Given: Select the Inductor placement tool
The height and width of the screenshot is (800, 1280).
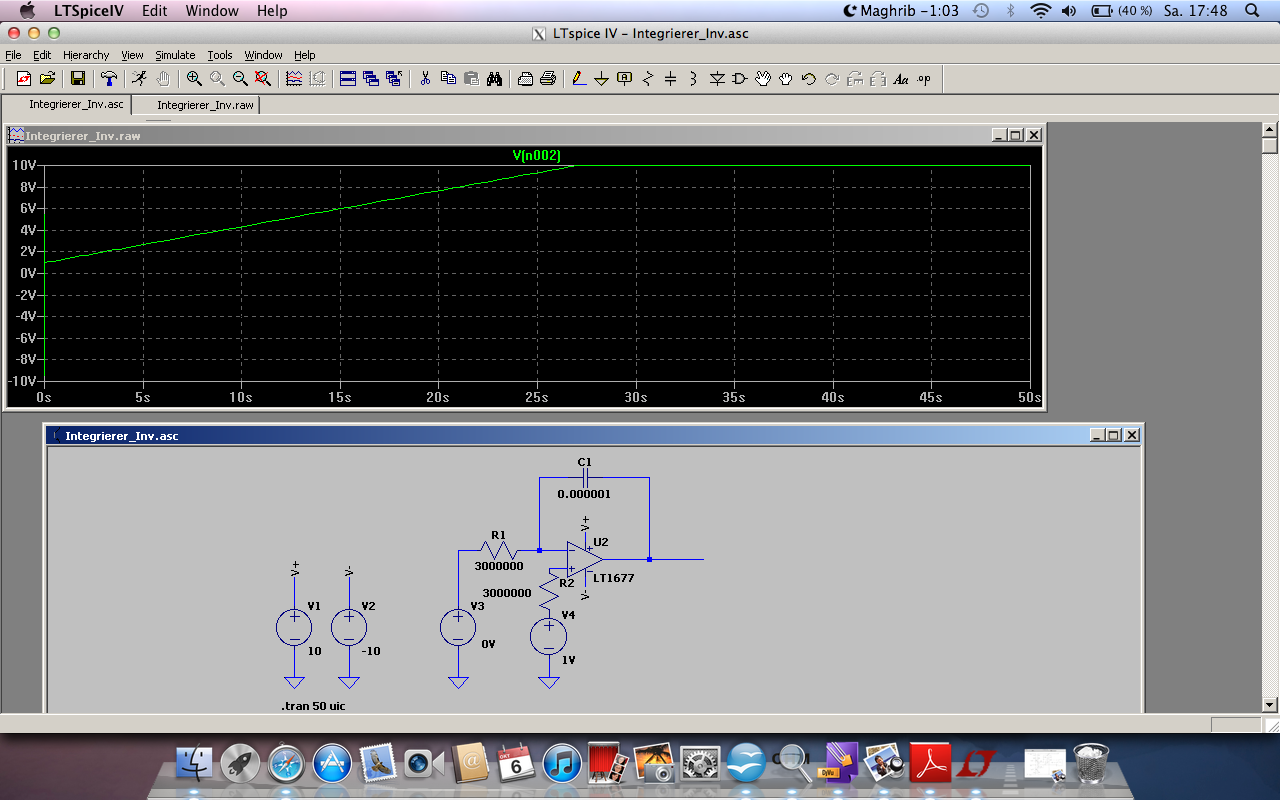Looking at the screenshot, I should [x=694, y=79].
